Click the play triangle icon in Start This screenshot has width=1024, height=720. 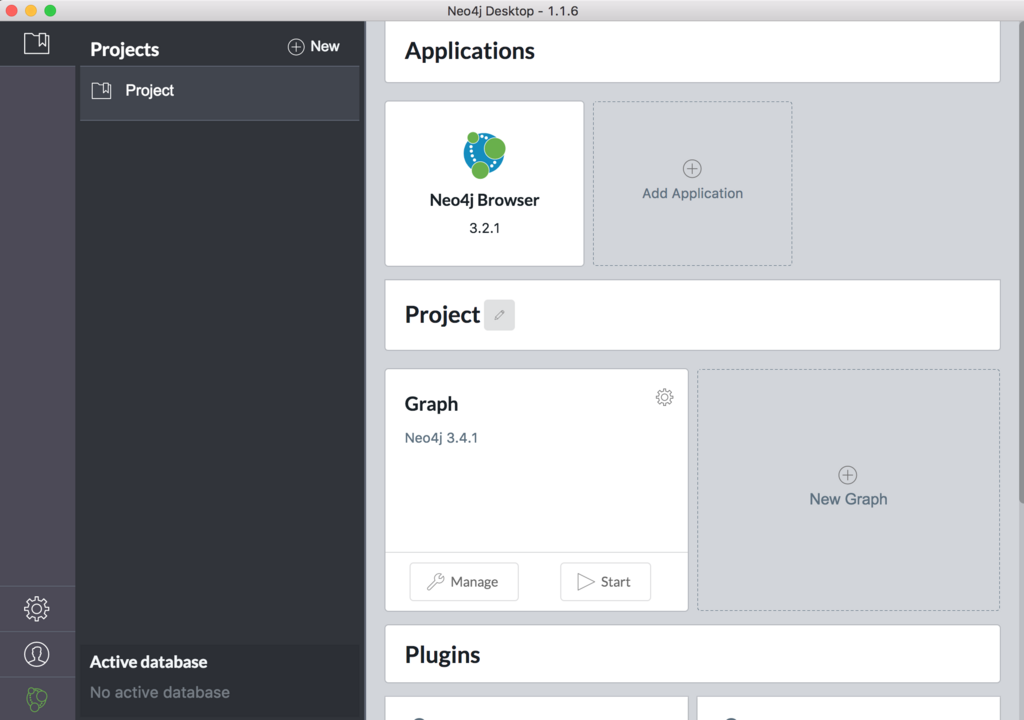pyautogui.click(x=586, y=581)
